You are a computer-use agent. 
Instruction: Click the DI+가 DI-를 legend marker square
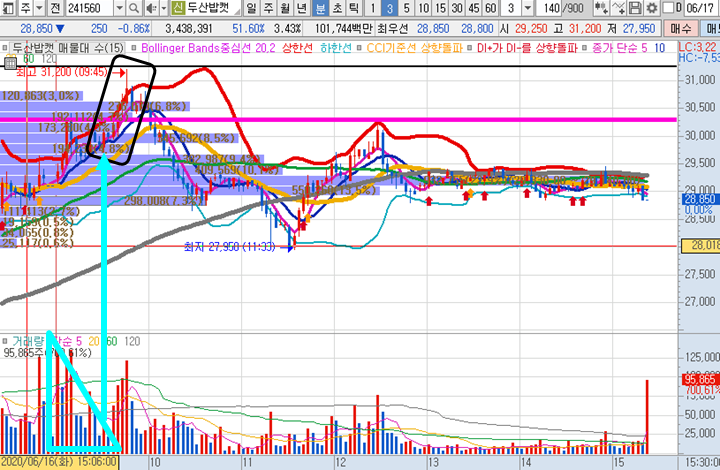tap(470, 48)
